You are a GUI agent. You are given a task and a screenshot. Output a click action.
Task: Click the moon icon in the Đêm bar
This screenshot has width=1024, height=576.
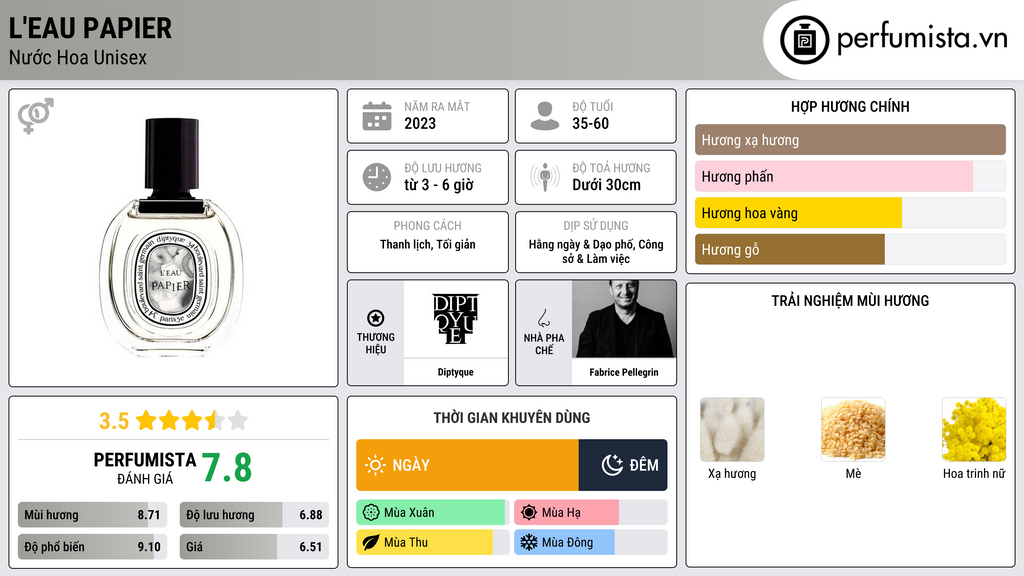point(612,465)
